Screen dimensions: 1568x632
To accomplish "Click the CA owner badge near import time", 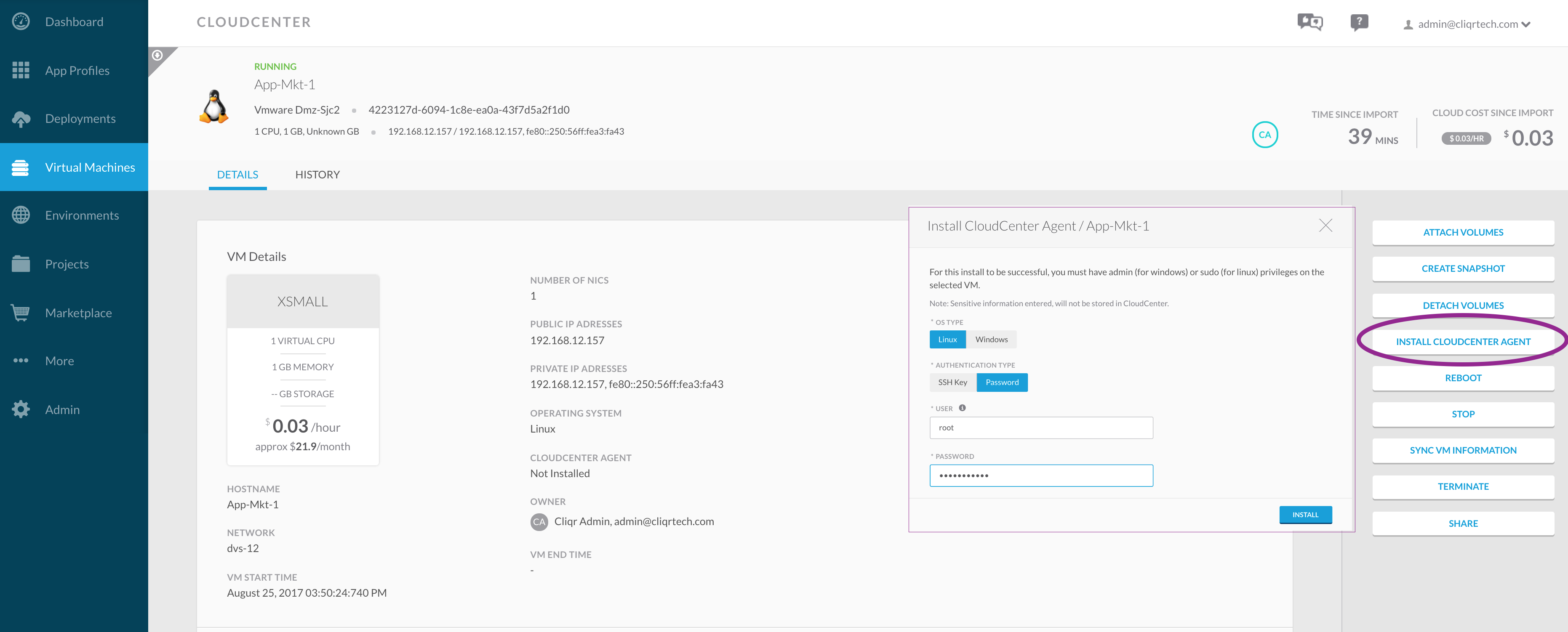I will [x=1264, y=135].
